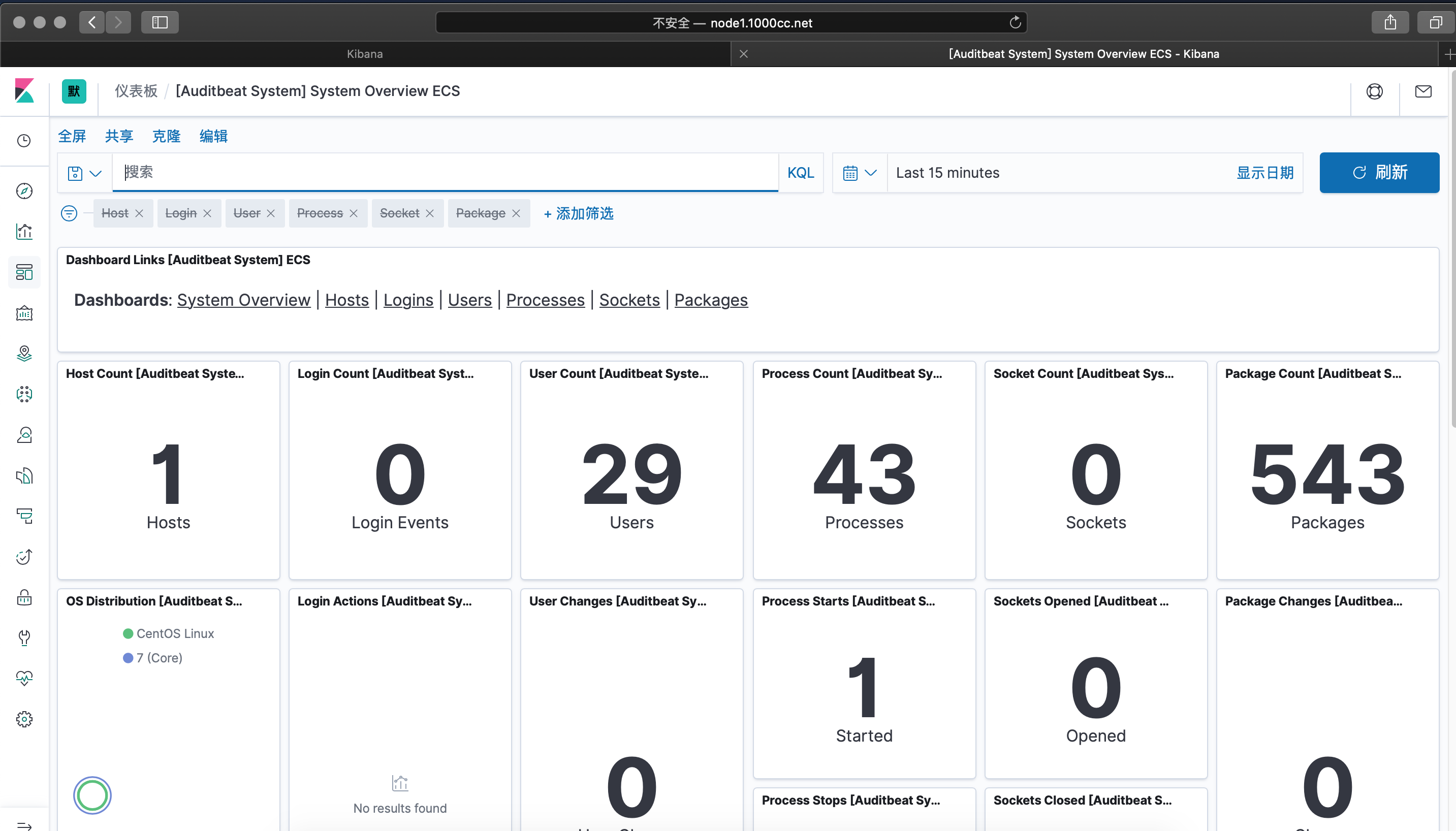Open the Processes dashboard link

tap(545, 300)
